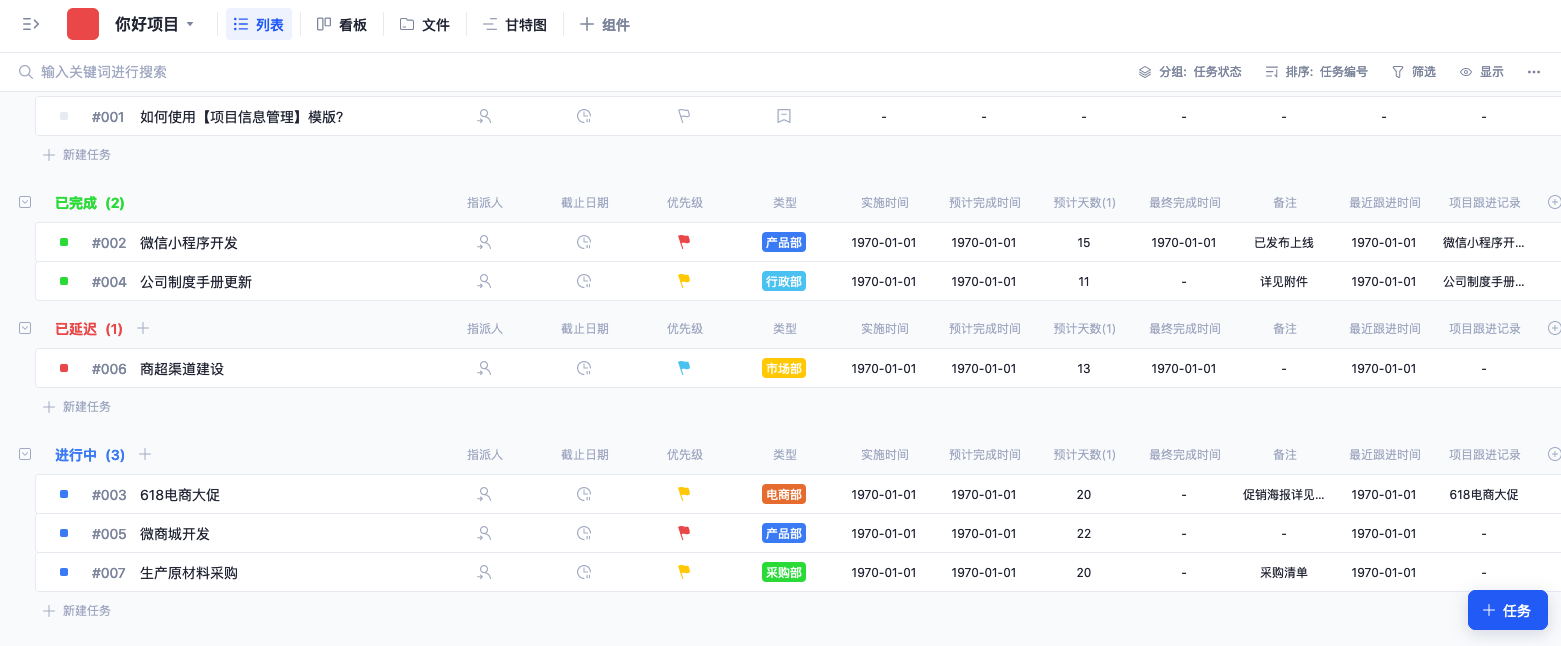Image resolution: width=1561 pixels, height=646 pixels.
Task: Collapse the 已完成 group
Action: point(23,201)
